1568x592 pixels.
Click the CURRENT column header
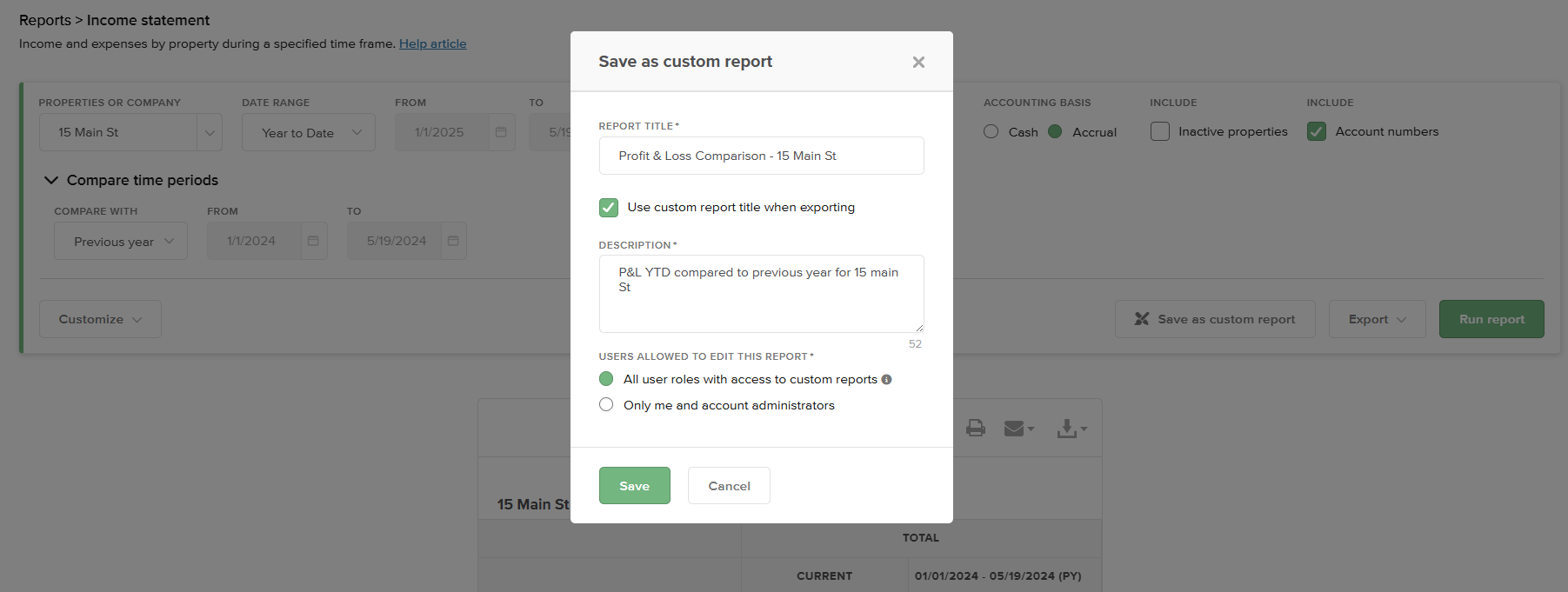pyautogui.click(x=824, y=576)
